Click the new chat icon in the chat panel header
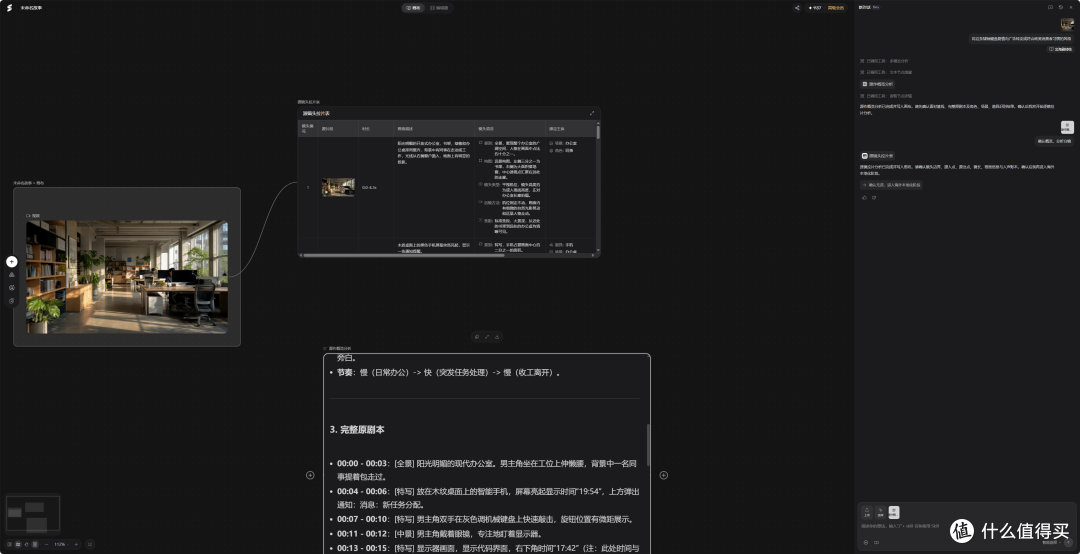Viewport: 1080px width, 554px height. coord(1050,7)
